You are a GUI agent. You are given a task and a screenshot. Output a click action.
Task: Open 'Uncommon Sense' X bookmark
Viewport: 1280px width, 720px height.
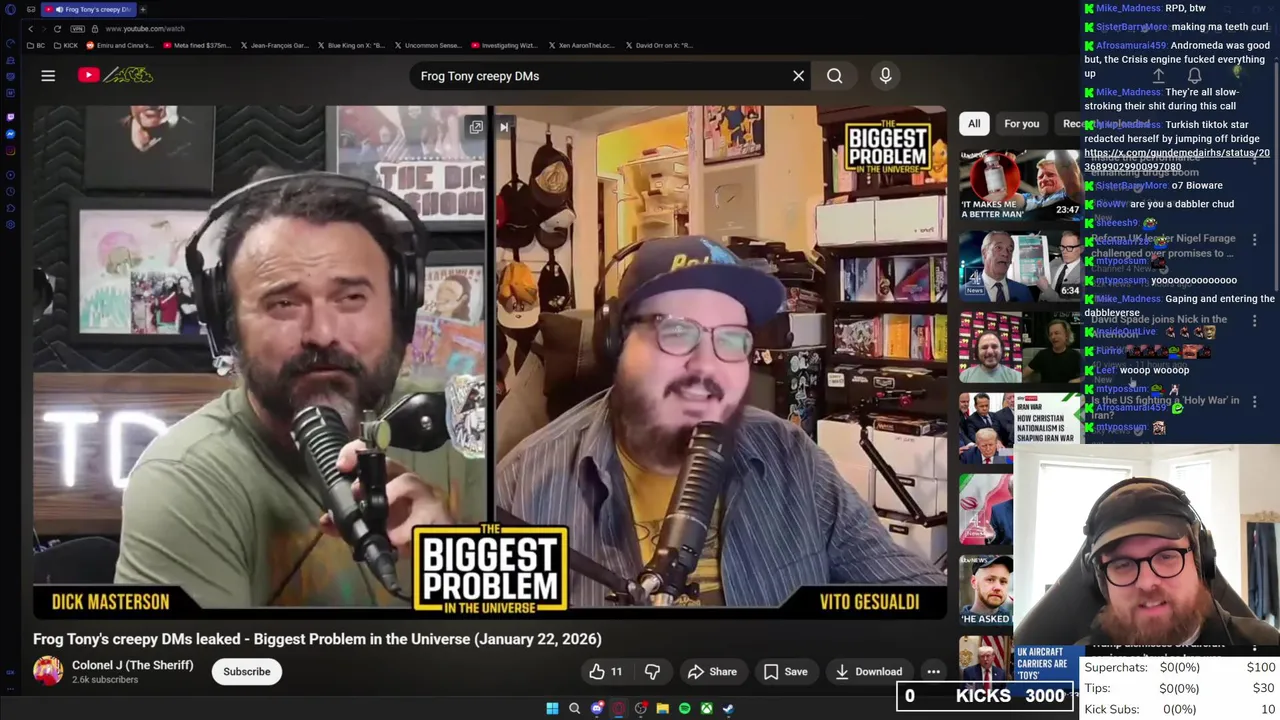point(428,45)
